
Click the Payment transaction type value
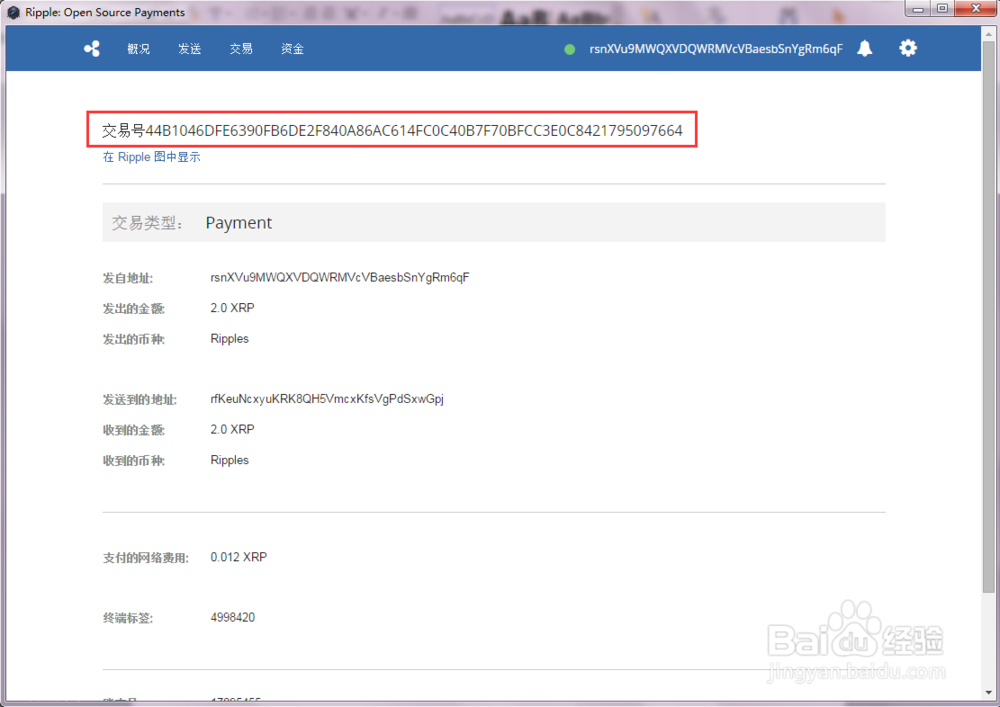[239, 222]
